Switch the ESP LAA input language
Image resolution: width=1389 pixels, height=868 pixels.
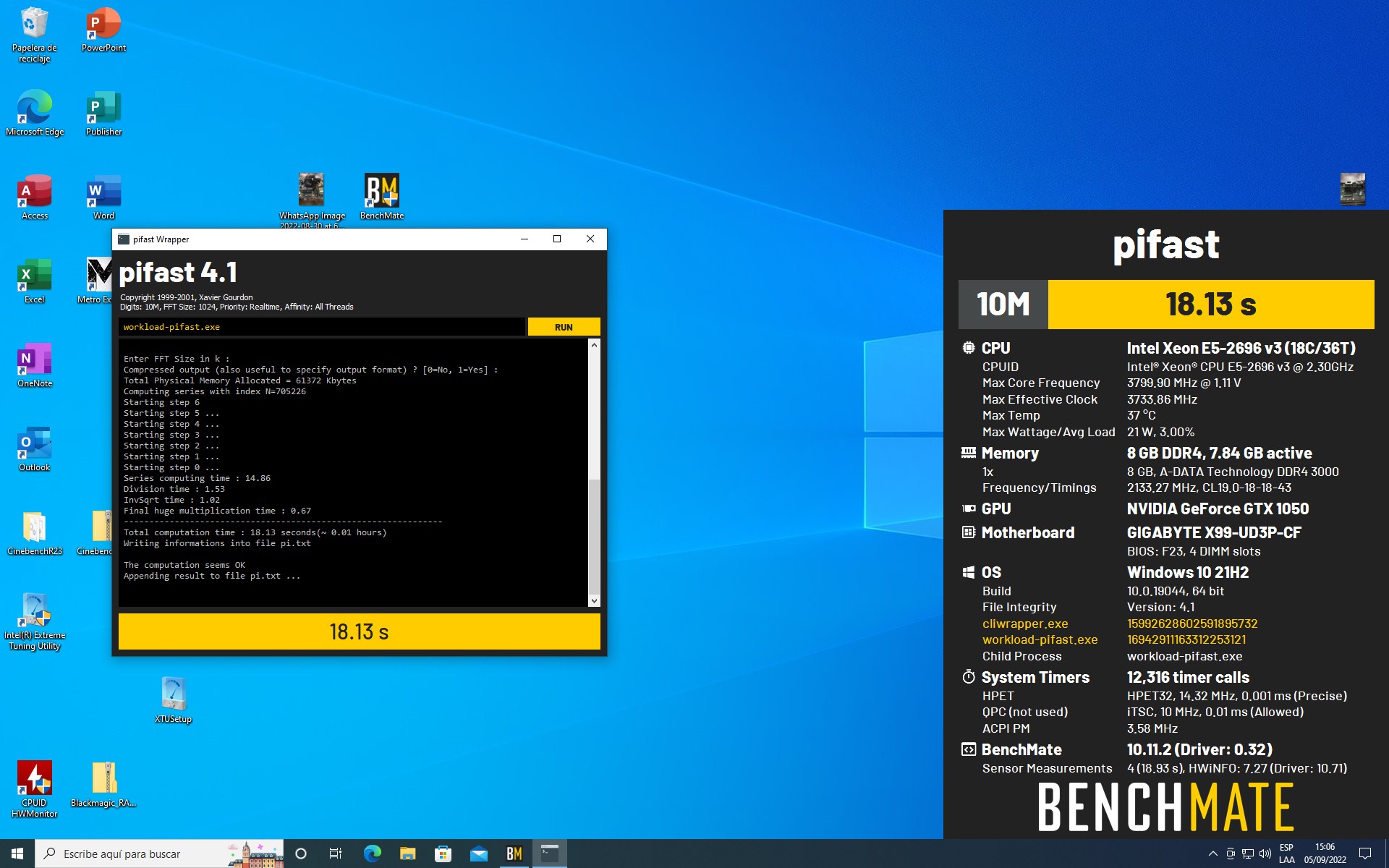pyautogui.click(x=1286, y=854)
